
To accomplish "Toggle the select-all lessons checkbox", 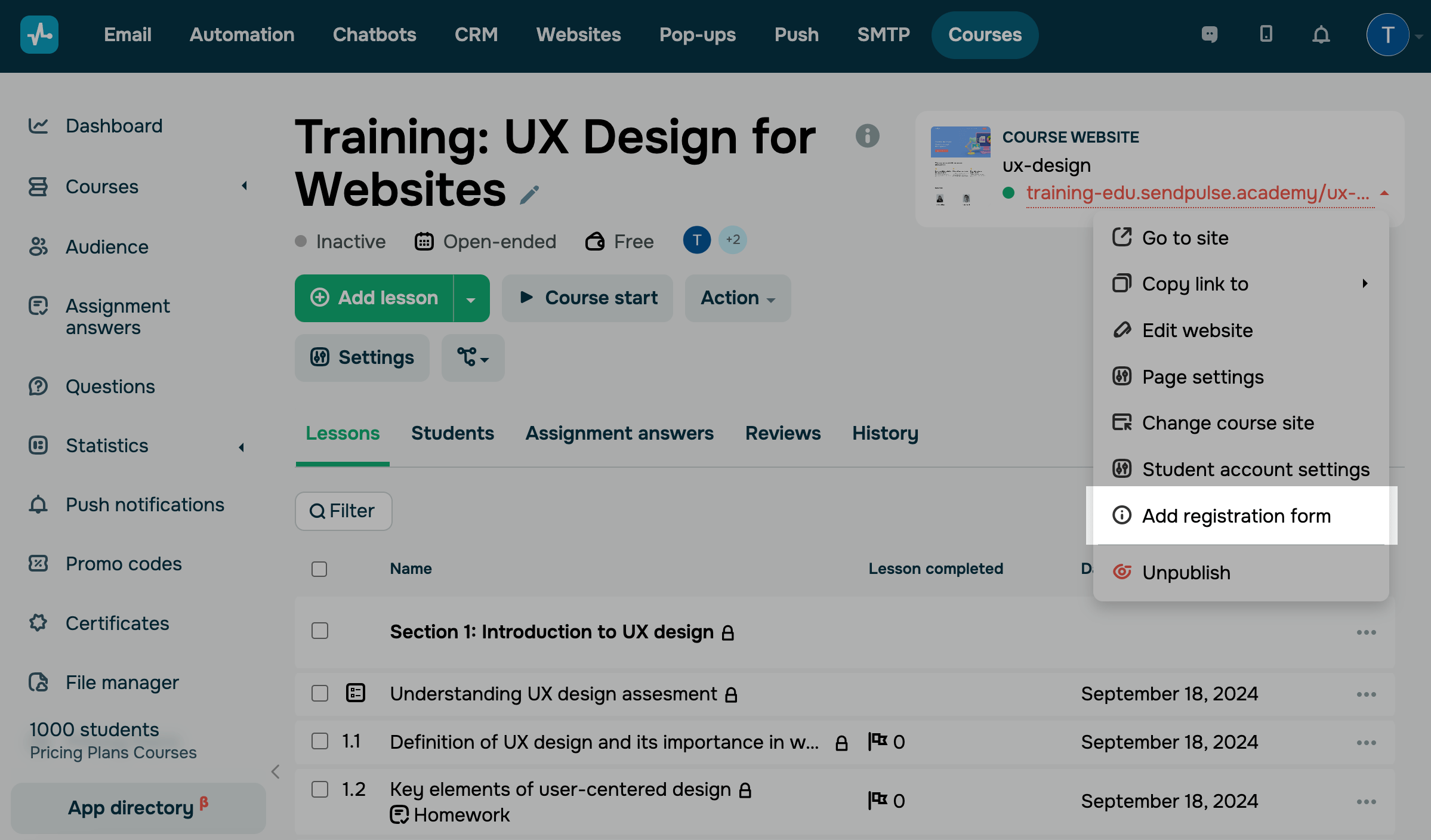I will click(319, 569).
